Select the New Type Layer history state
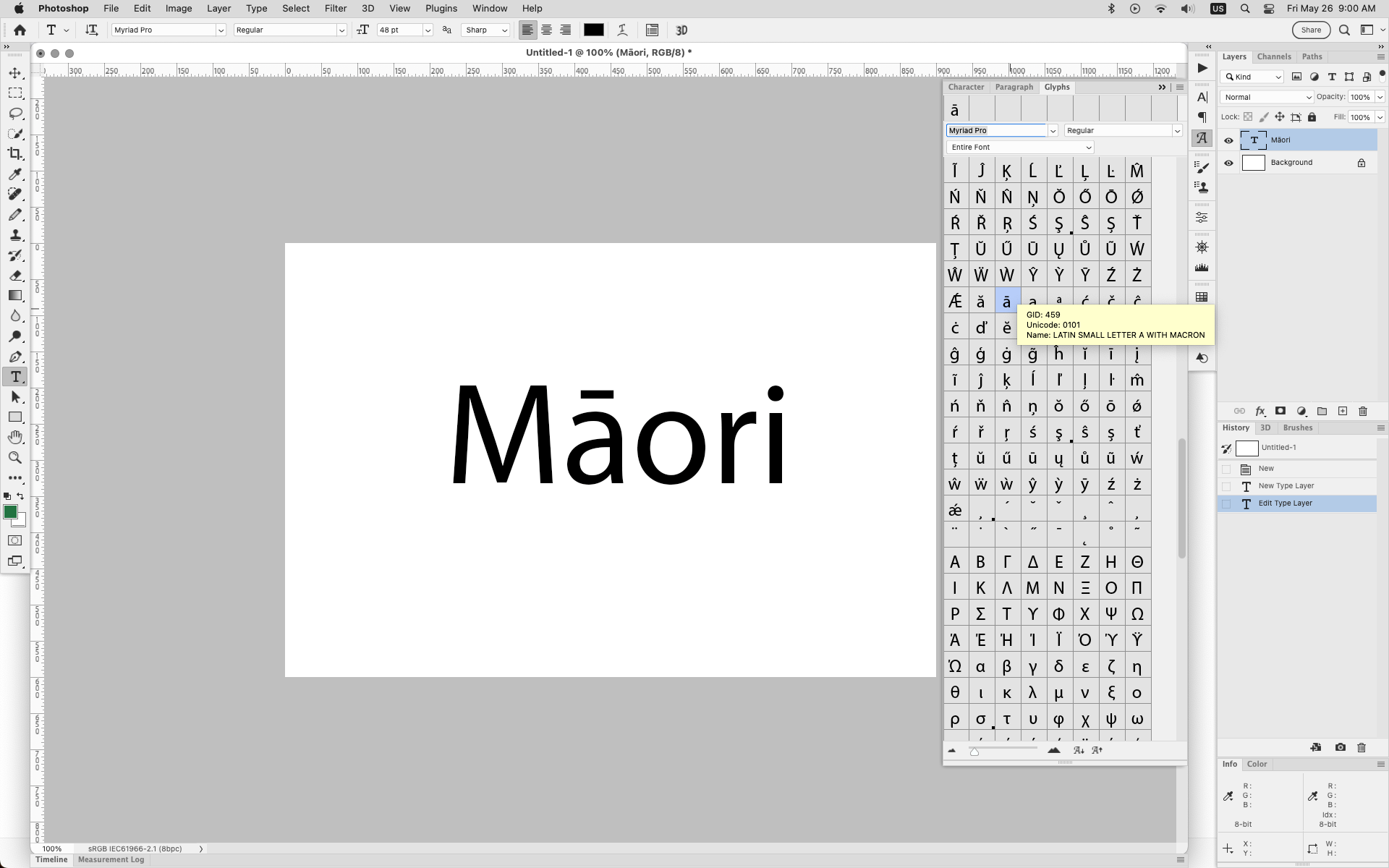Image resolution: width=1389 pixels, height=868 pixels. 1286,486
